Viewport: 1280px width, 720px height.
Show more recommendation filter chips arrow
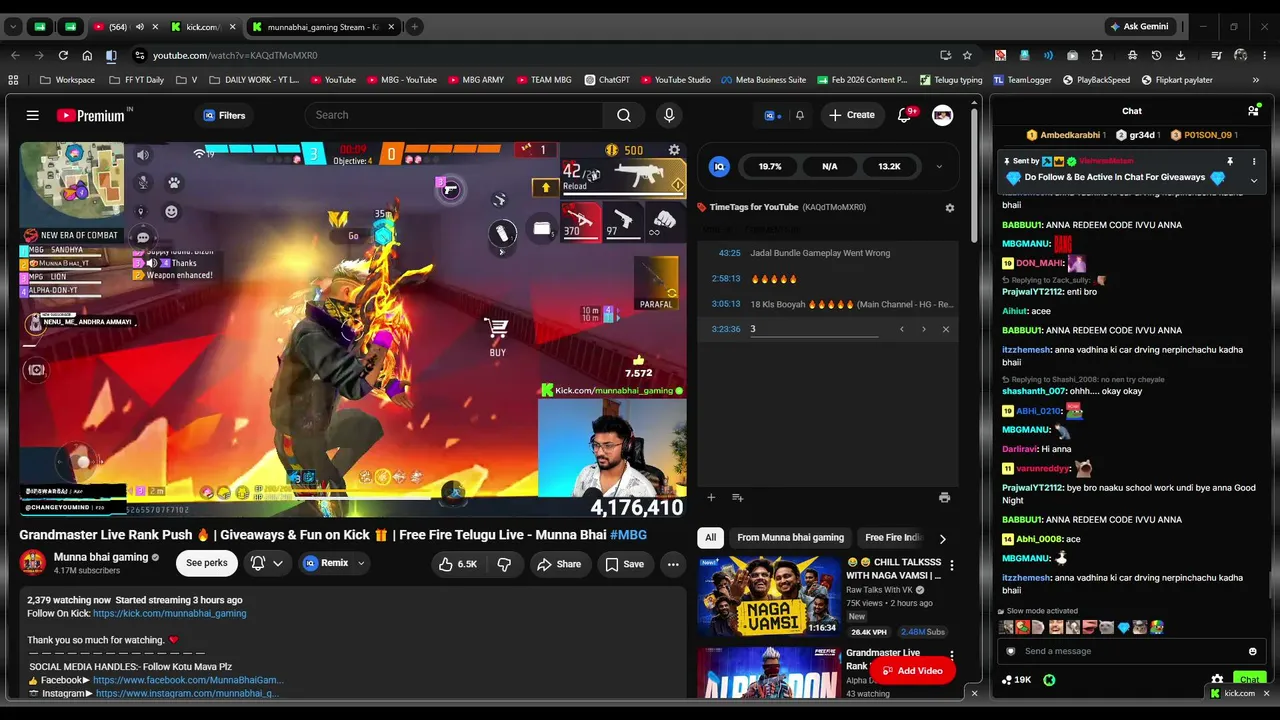click(942, 538)
